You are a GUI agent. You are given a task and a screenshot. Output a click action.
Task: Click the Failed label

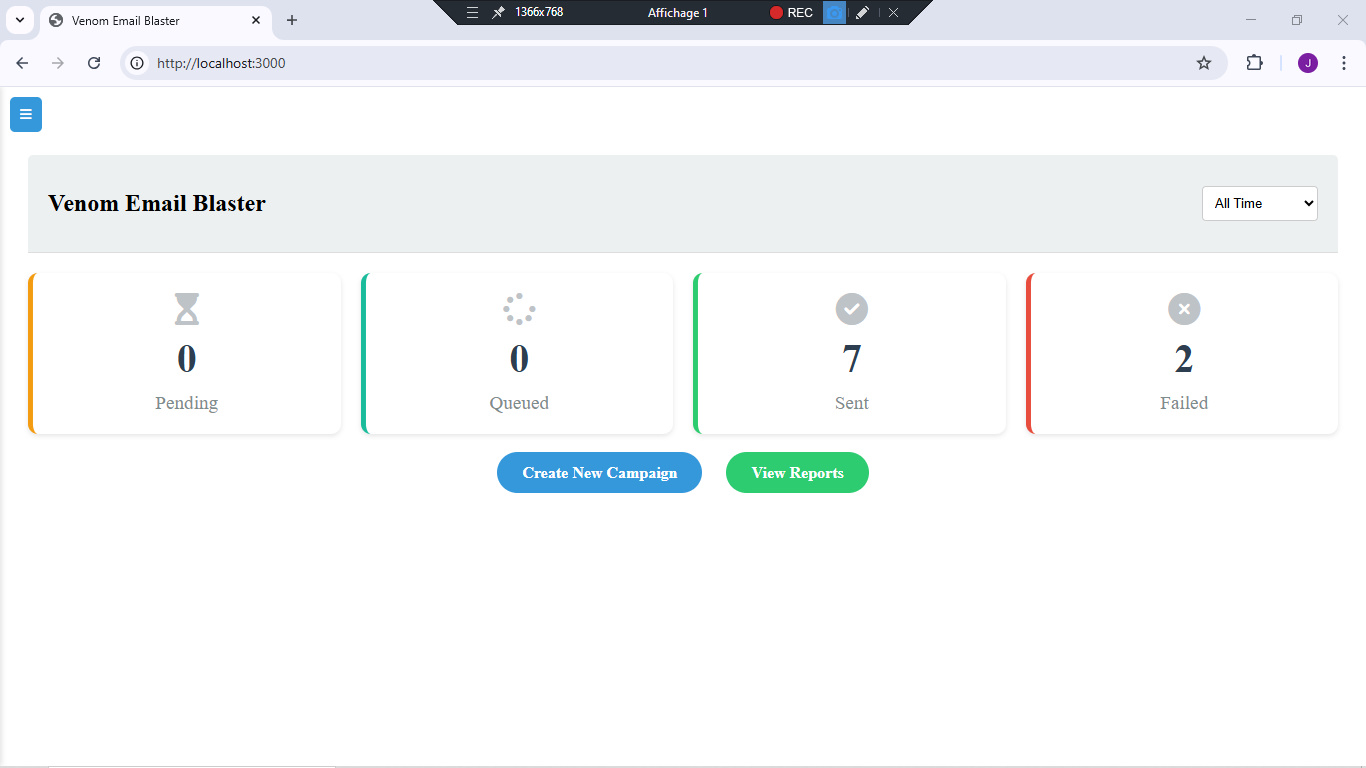(1184, 403)
